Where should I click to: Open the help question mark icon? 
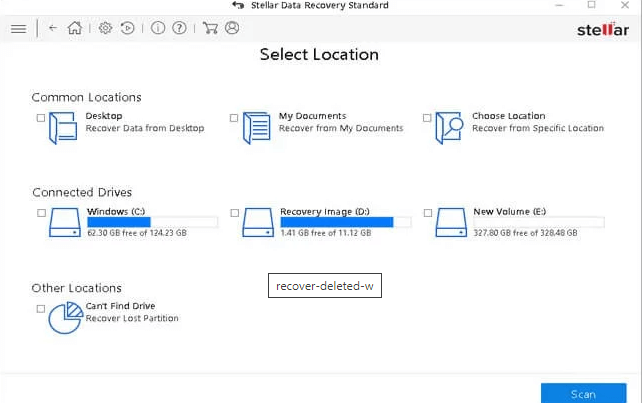point(179,28)
